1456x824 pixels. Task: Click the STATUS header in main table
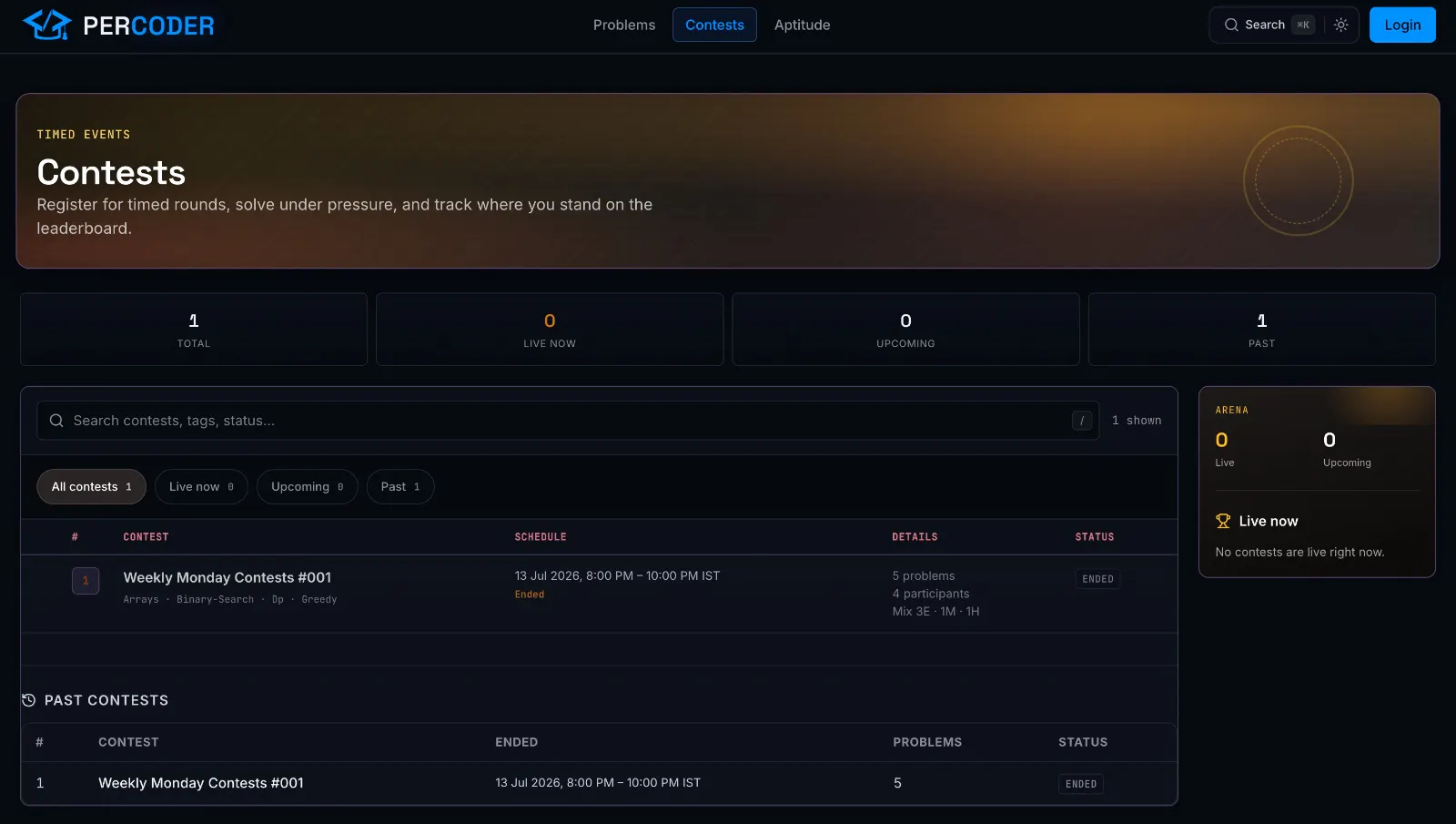tap(1095, 537)
